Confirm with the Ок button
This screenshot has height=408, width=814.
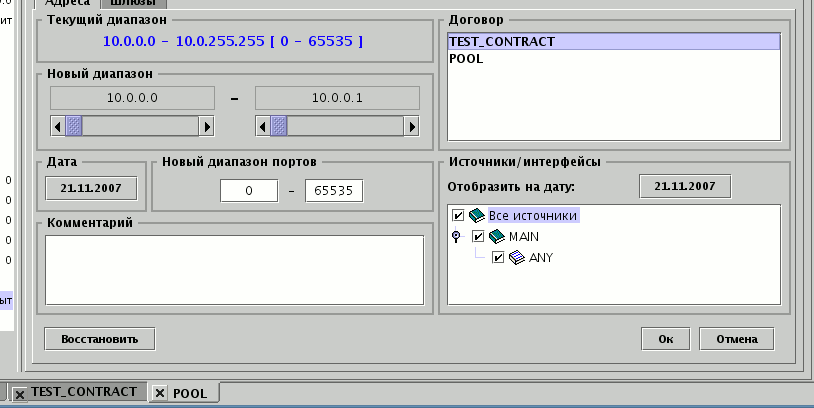(x=665, y=339)
